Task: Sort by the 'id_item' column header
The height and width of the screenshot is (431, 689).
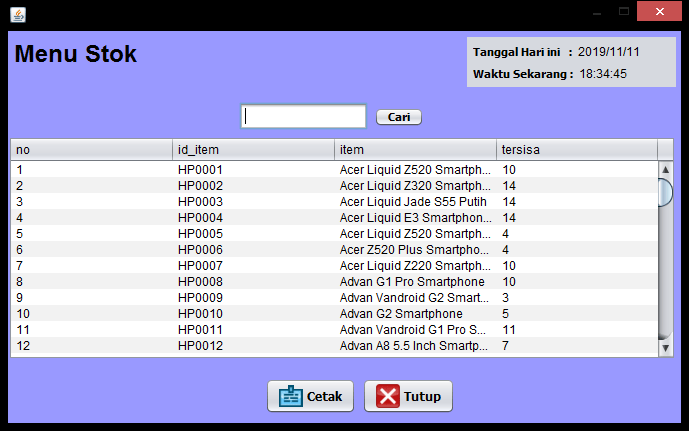Action: point(253,149)
